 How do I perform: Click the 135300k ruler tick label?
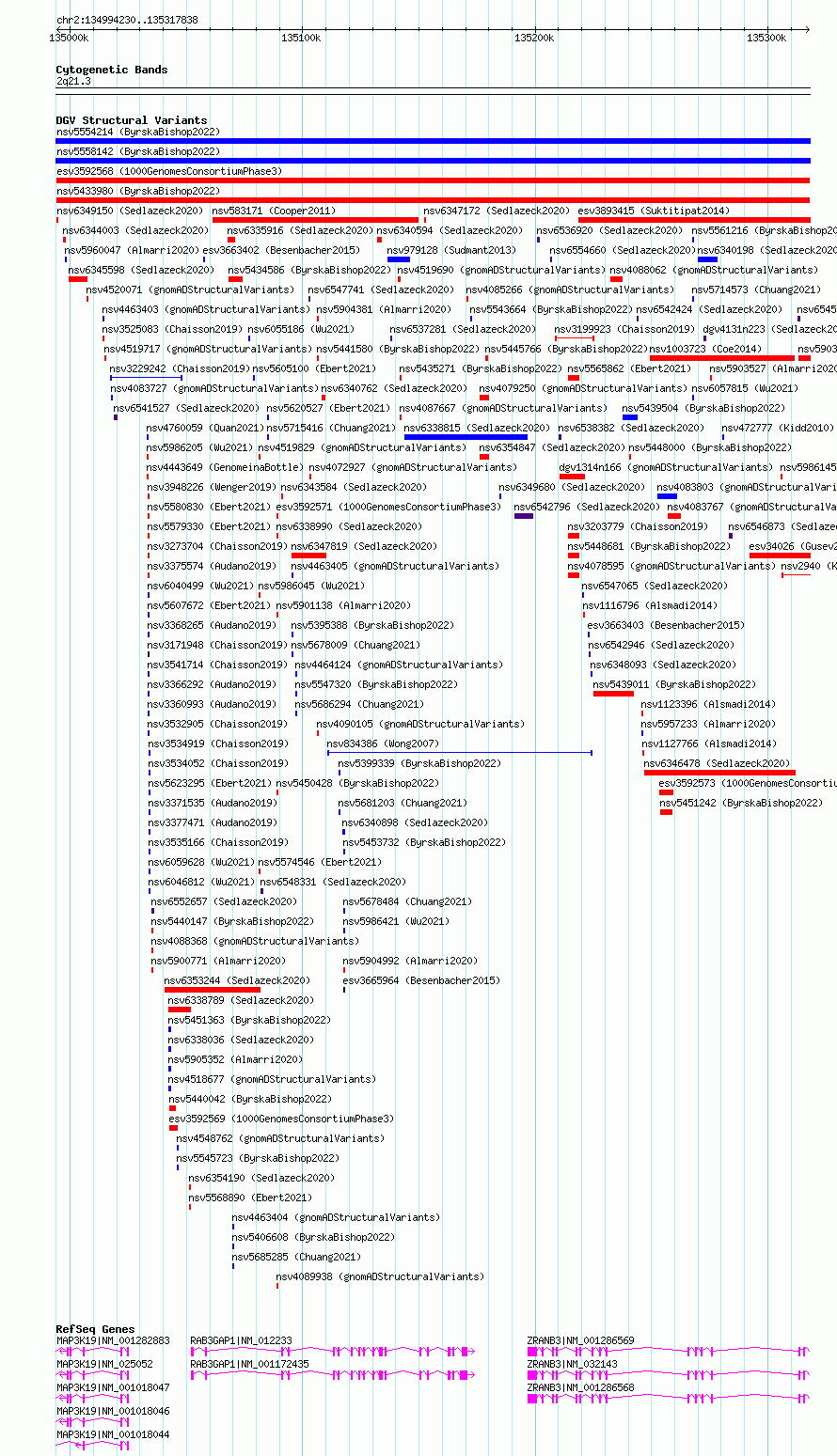point(766,38)
